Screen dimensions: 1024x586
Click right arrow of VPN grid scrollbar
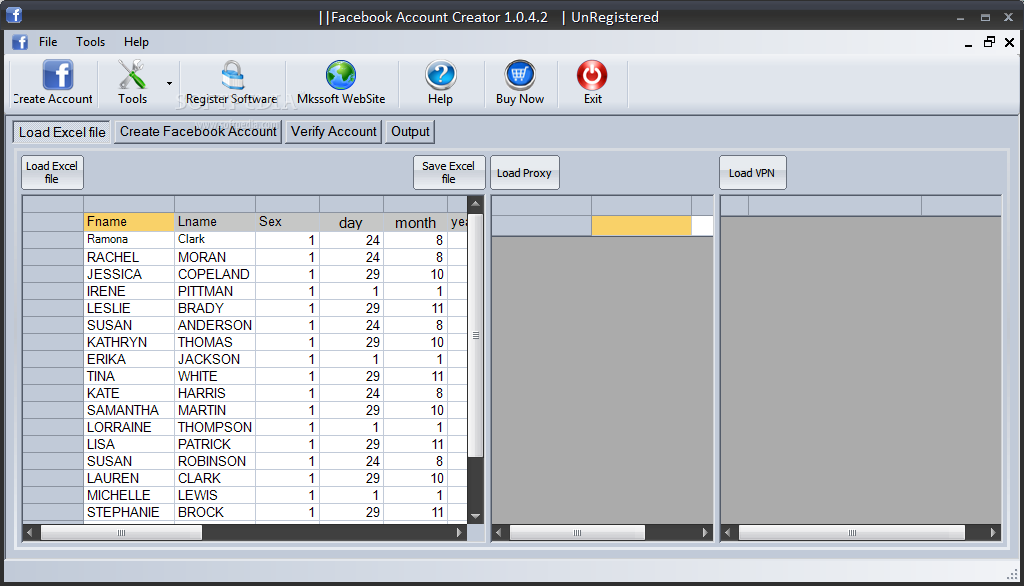tap(993, 533)
